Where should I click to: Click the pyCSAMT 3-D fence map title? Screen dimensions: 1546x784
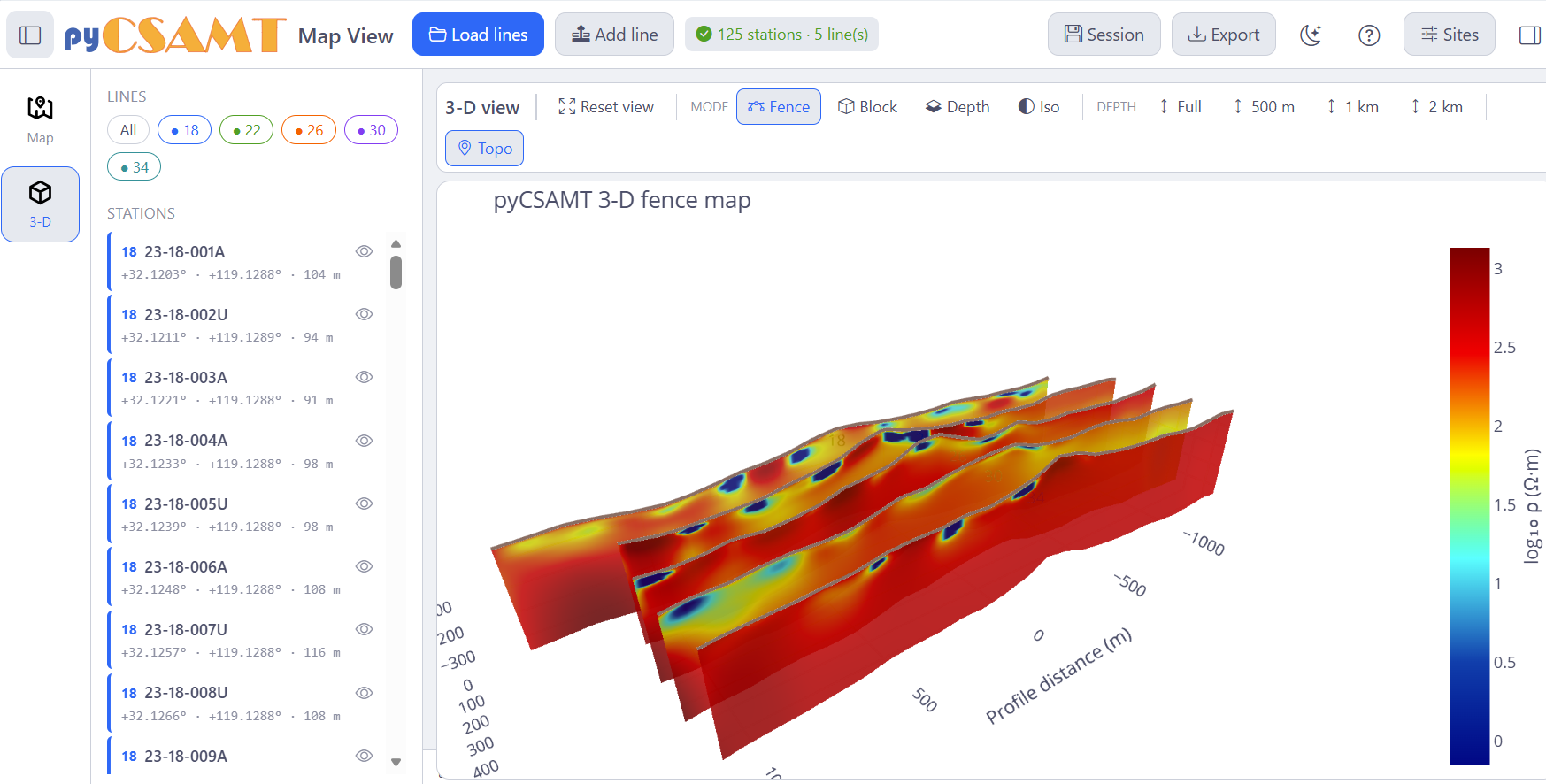(622, 200)
